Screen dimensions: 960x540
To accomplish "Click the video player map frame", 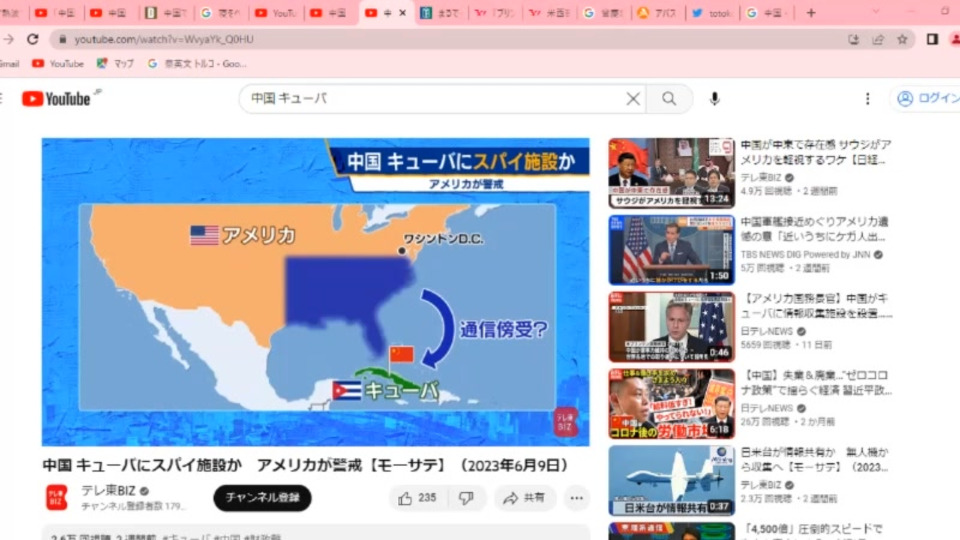I will pyautogui.click(x=315, y=292).
